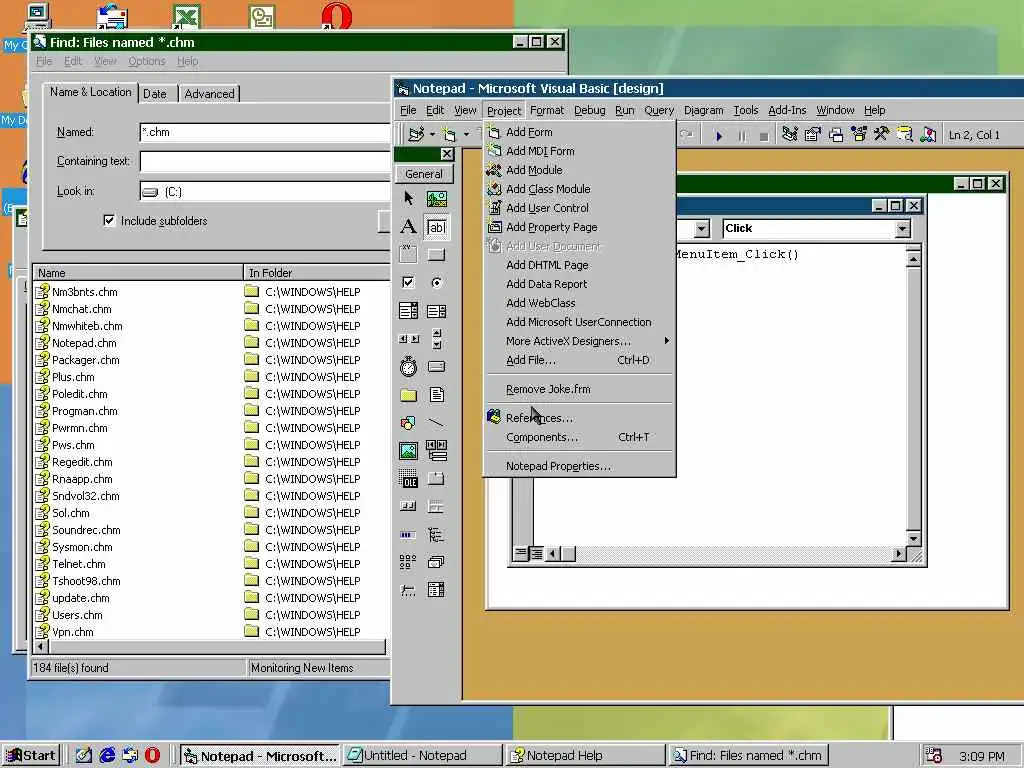The height and width of the screenshot is (768, 1024).
Task: Switch to Untitled - Notepad on the taskbar
Action: click(x=423, y=756)
